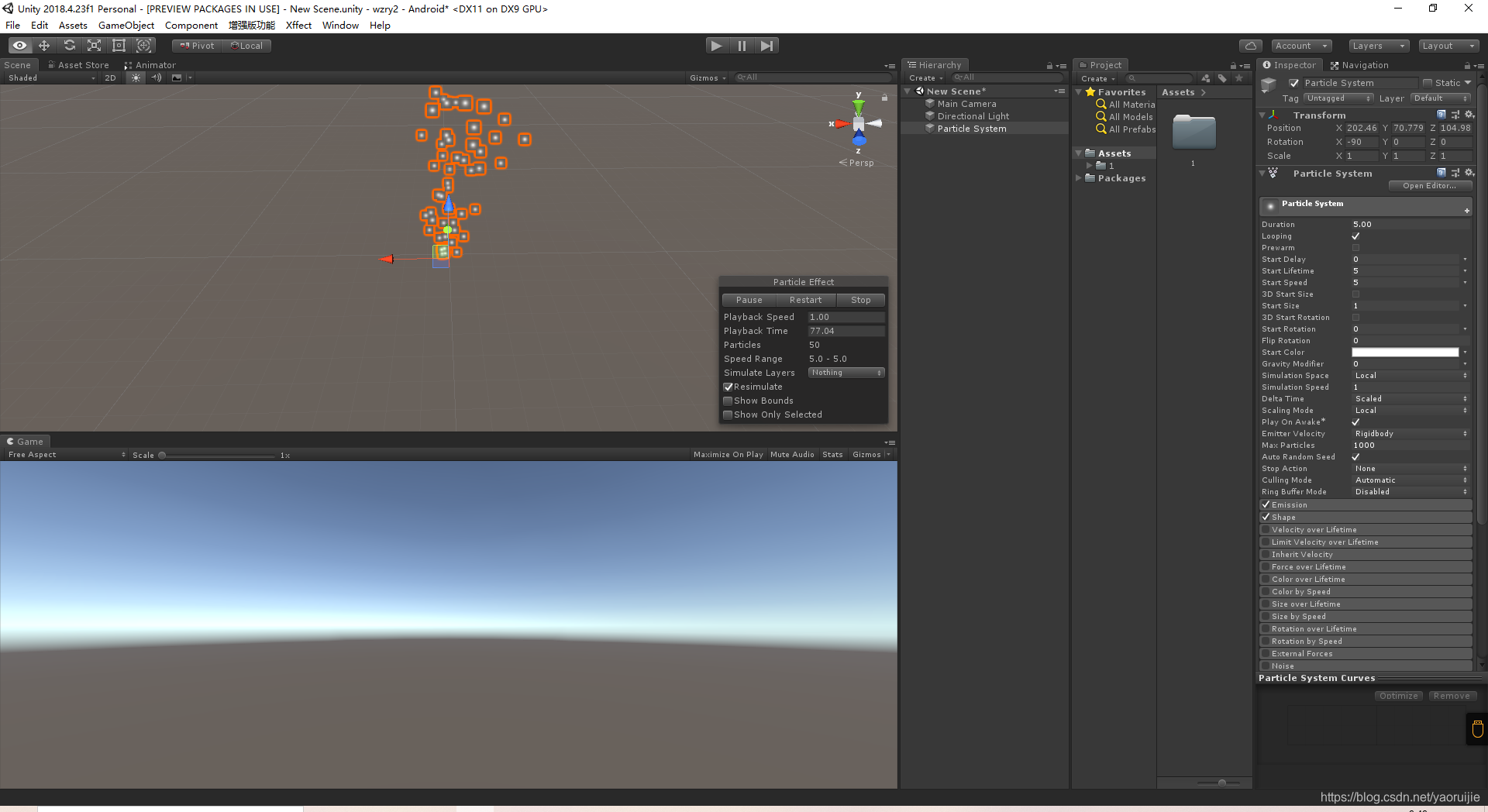This screenshot has width=1488, height=812.
Task: Open Culling Mode dropdown (Automatic)
Action: [x=1410, y=480]
